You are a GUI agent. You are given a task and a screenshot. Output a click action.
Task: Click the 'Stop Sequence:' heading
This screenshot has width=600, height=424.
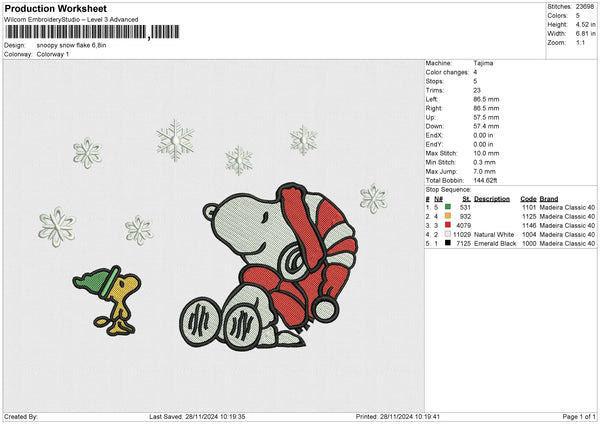click(448, 190)
